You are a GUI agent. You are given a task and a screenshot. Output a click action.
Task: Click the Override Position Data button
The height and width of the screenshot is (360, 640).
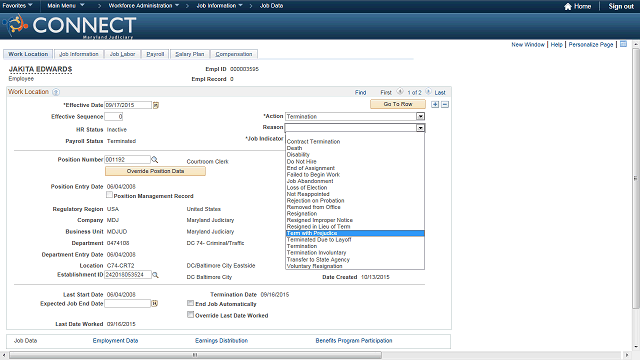156,171
